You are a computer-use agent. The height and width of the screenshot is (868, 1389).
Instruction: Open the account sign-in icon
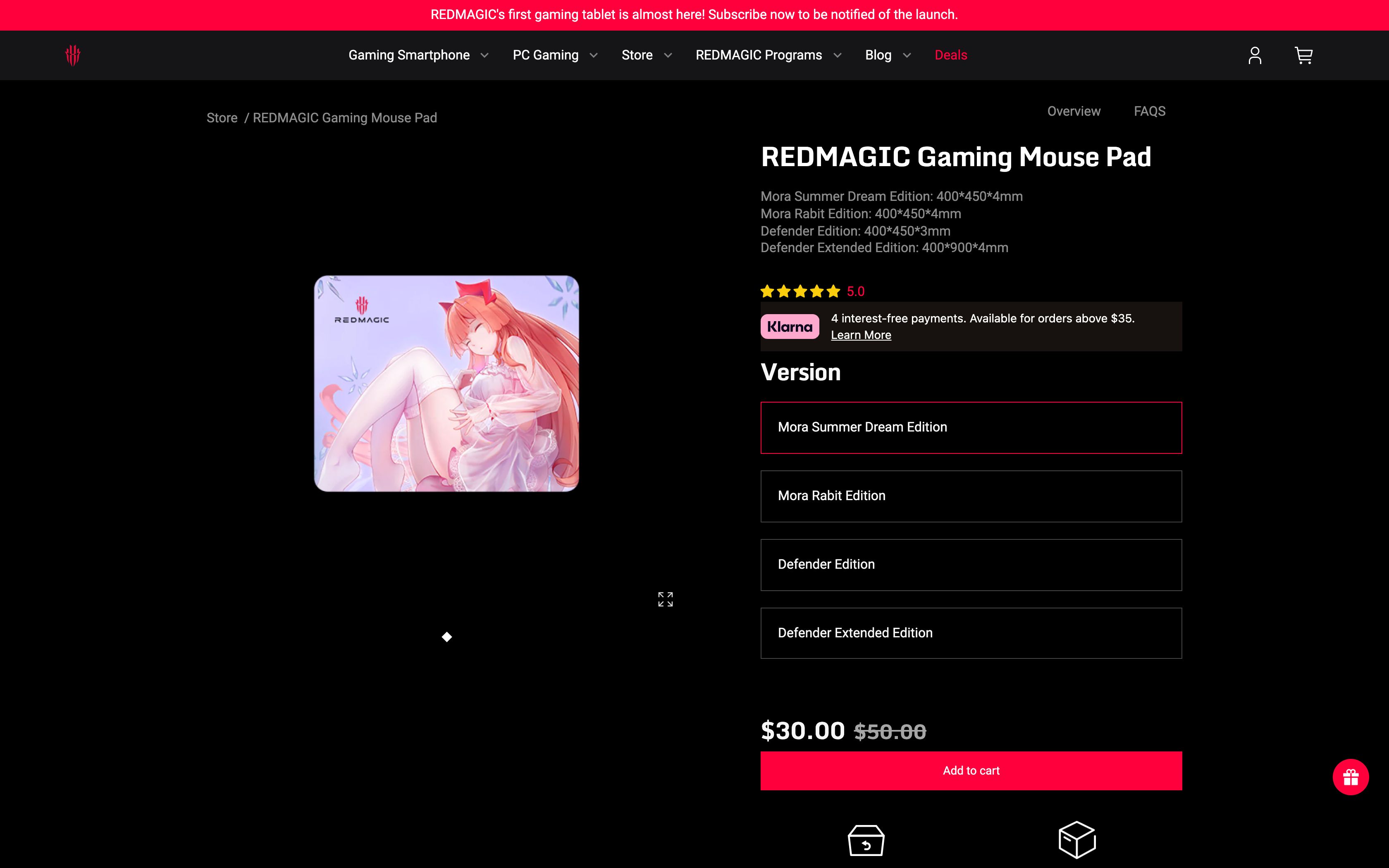click(x=1255, y=55)
